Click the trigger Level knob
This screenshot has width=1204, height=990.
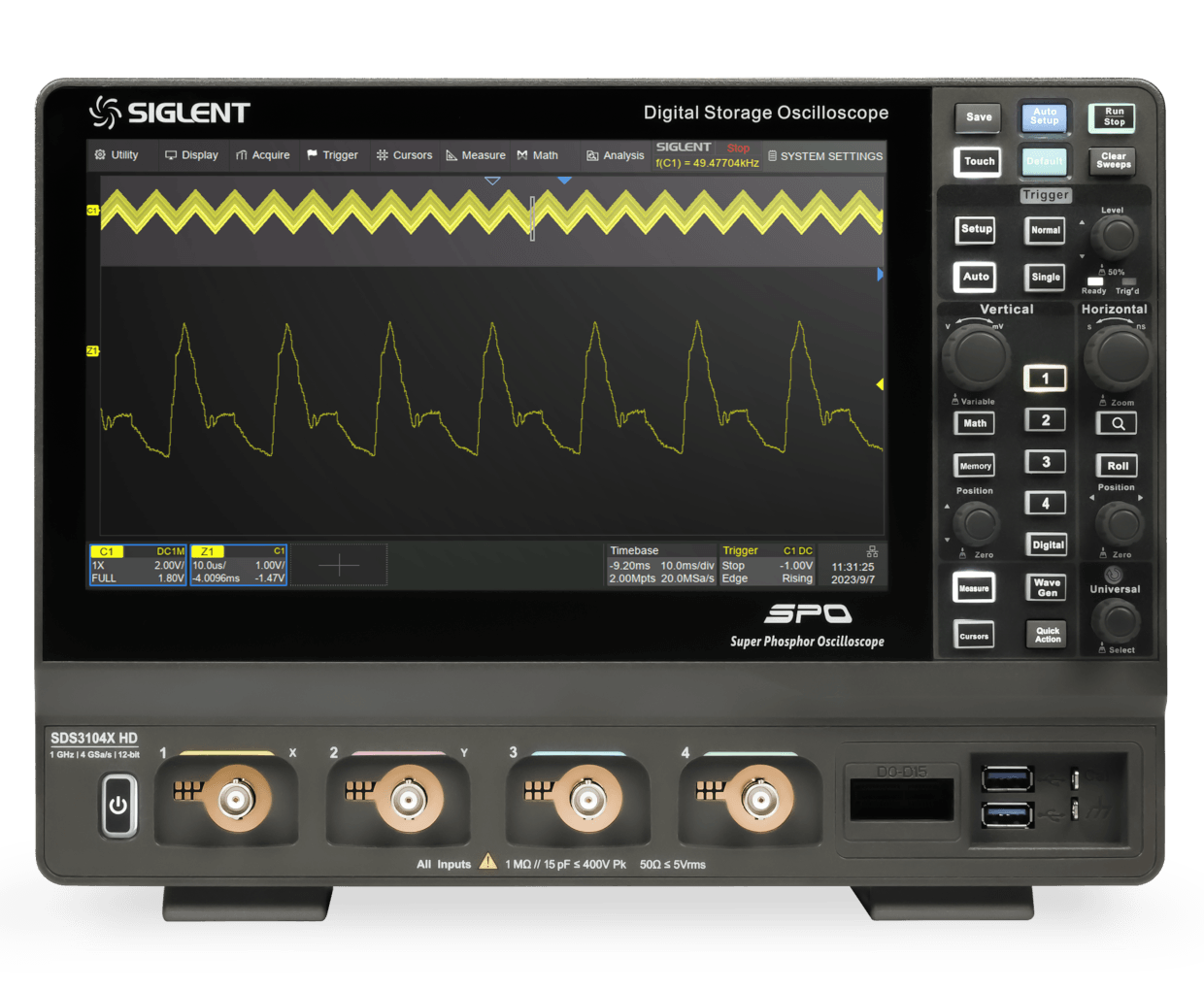(1115, 235)
